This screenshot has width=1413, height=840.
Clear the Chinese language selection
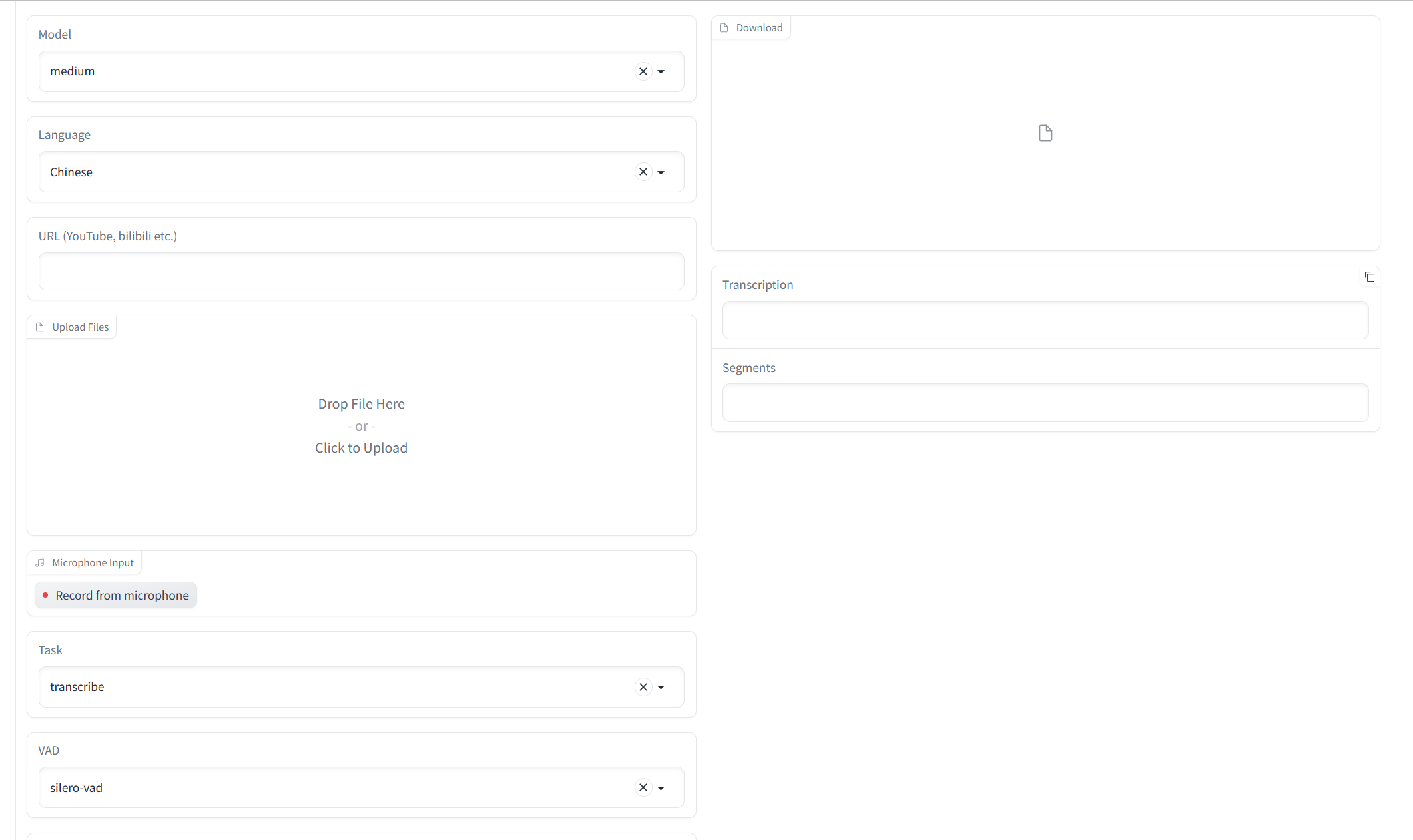[x=643, y=172]
